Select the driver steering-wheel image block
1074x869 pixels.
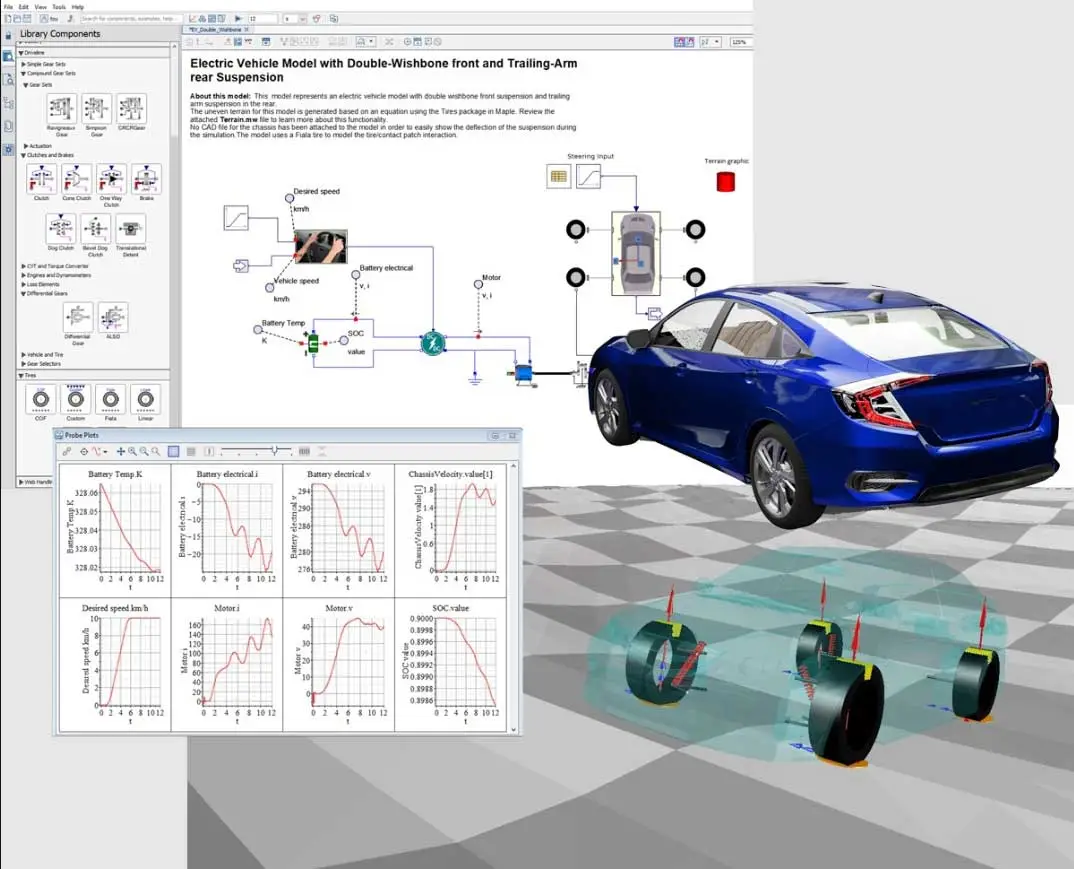pyautogui.click(x=321, y=247)
